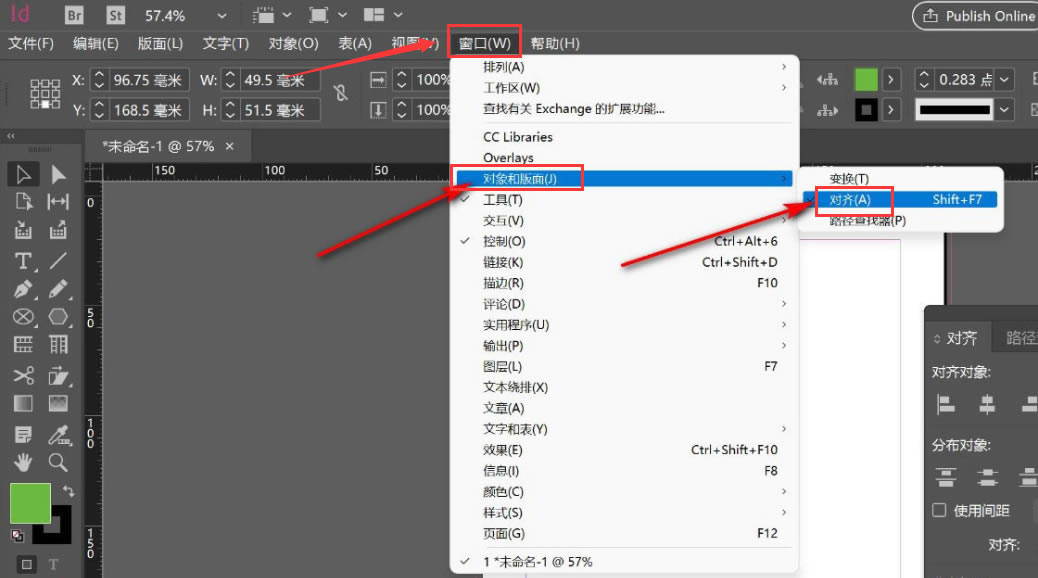
Task: Click select previous object icon in control bar
Action: [827, 80]
